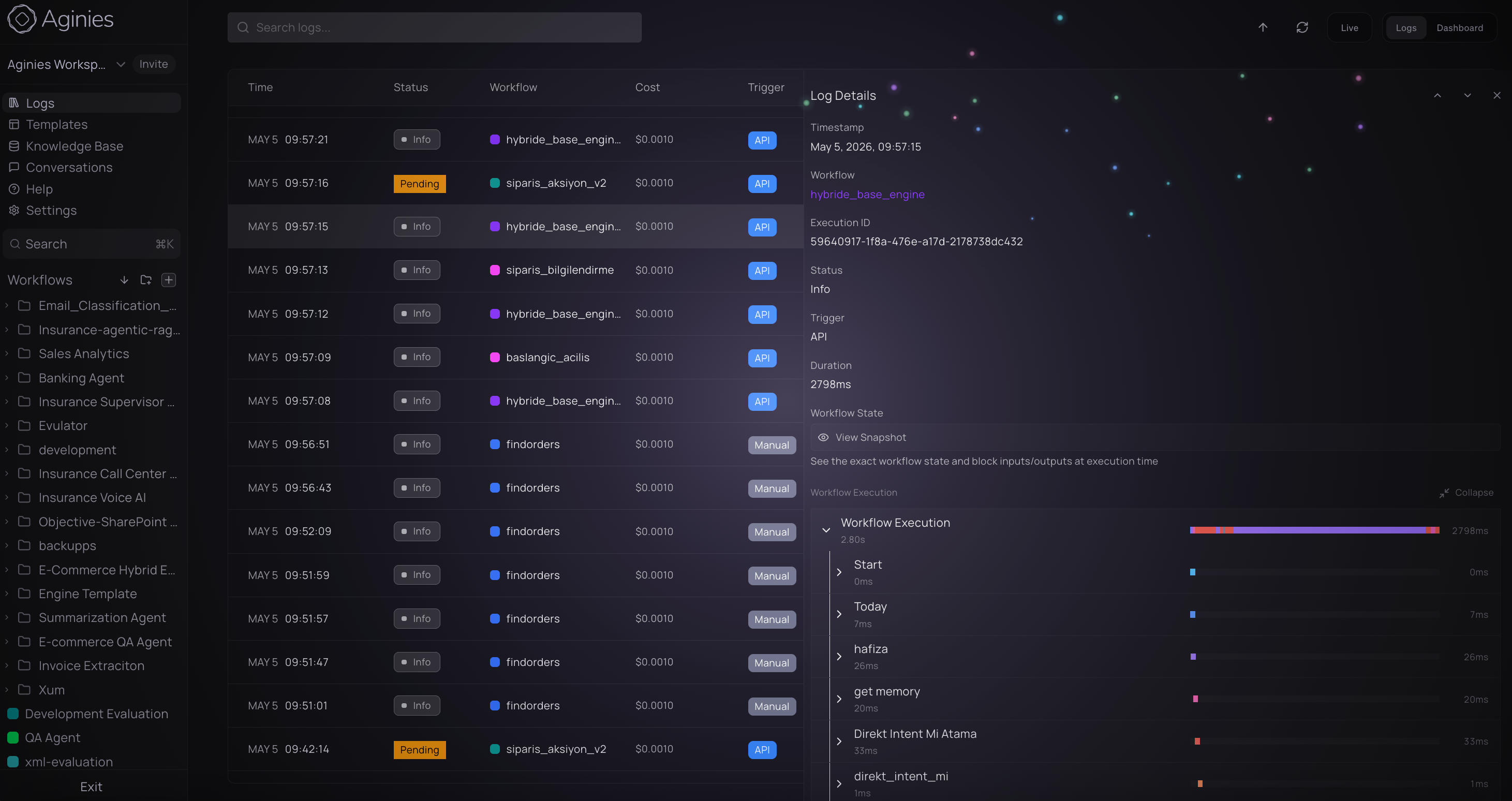This screenshot has height=801, width=1512.
Task: Open the backupps folder icon
Action: pos(24,545)
